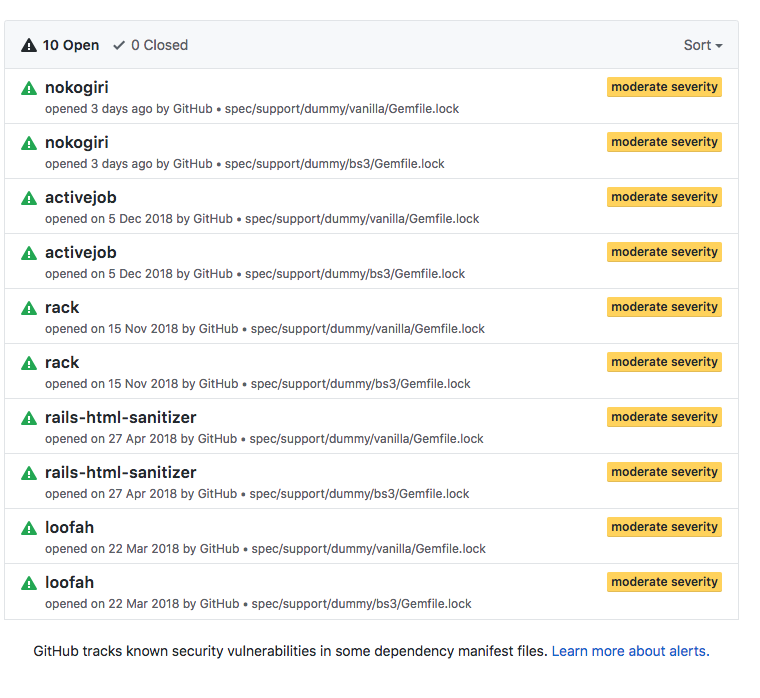Click moderate severity badge on loofah vanilla row

coord(664,527)
